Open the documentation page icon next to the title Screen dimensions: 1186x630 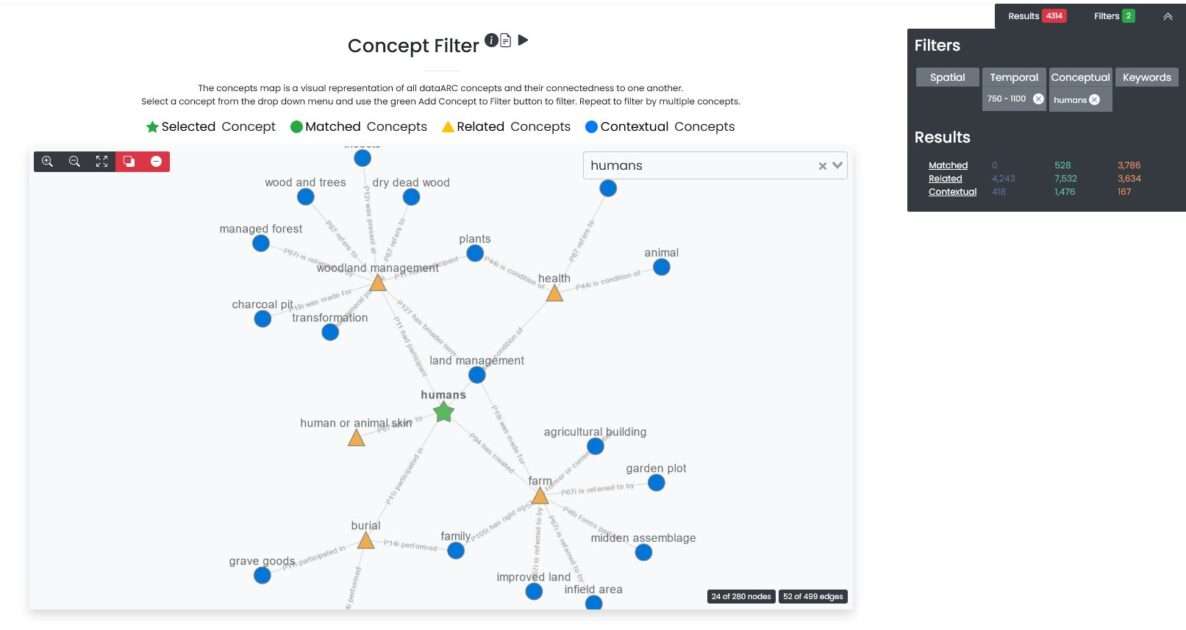(x=505, y=41)
